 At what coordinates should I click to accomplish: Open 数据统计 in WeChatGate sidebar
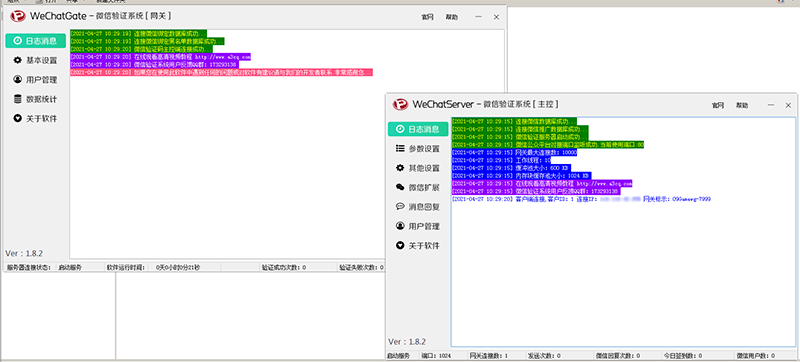[x=35, y=99]
